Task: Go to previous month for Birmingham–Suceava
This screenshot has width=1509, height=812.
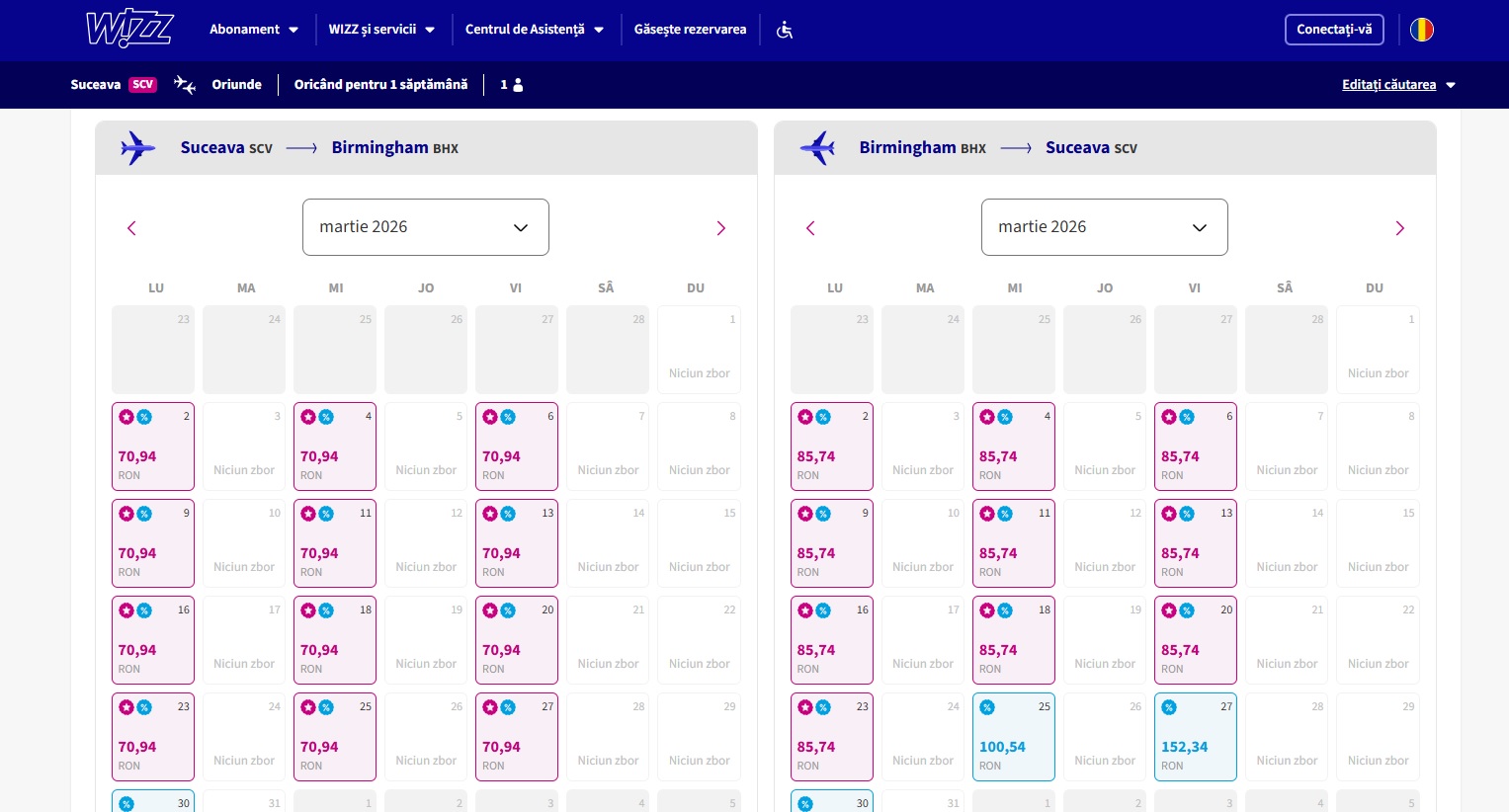Action: pyautogui.click(x=810, y=228)
